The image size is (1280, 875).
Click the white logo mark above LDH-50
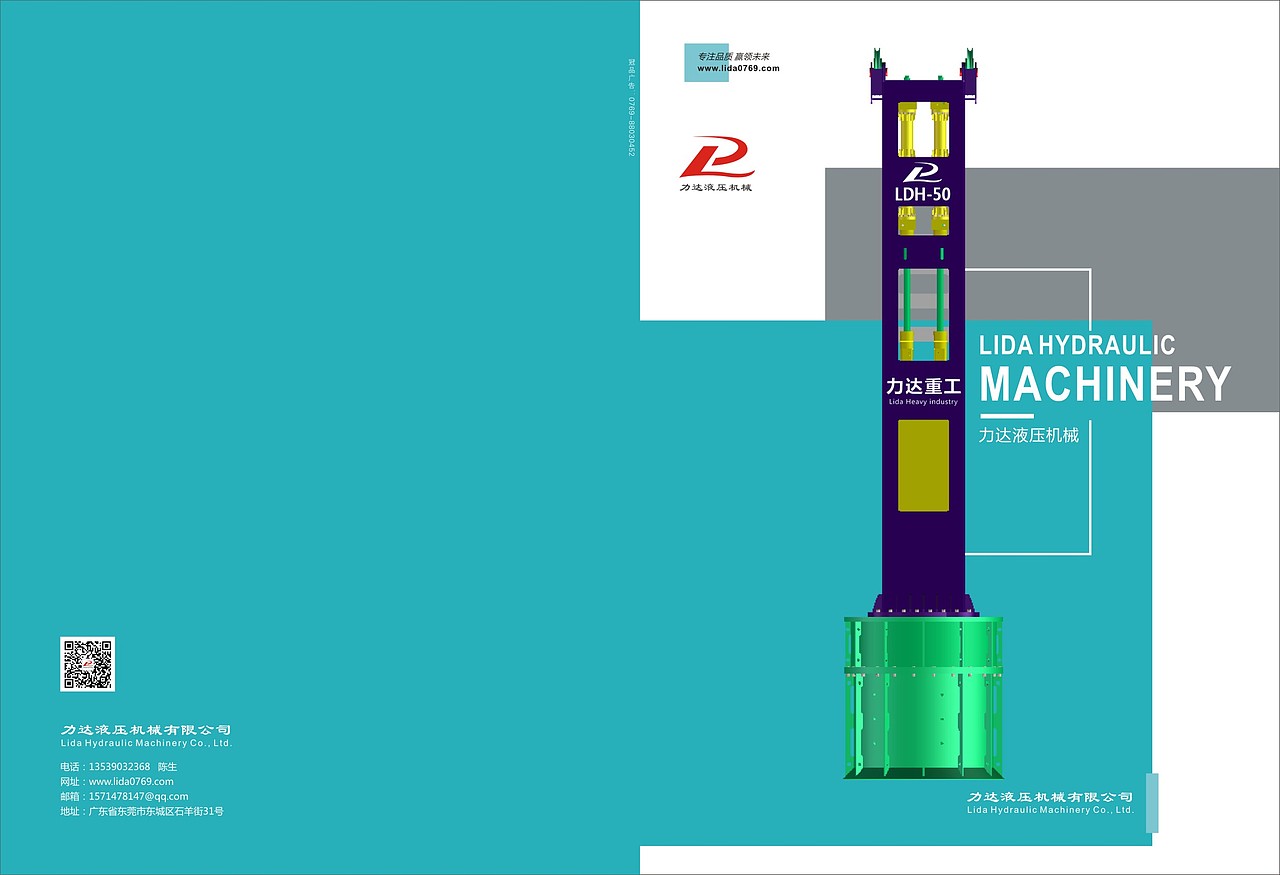[x=923, y=172]
